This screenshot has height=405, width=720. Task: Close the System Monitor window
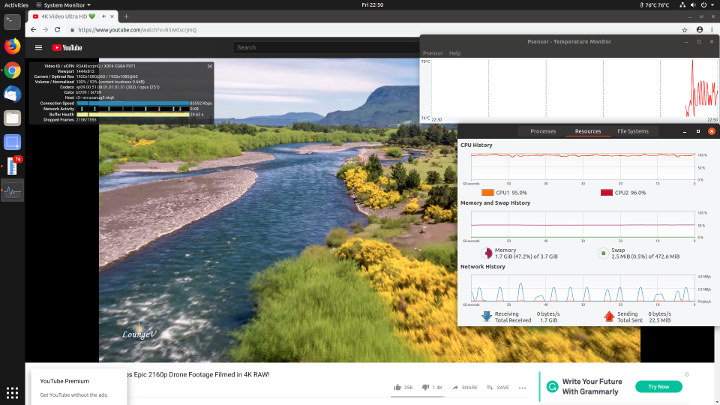point(711,131)
